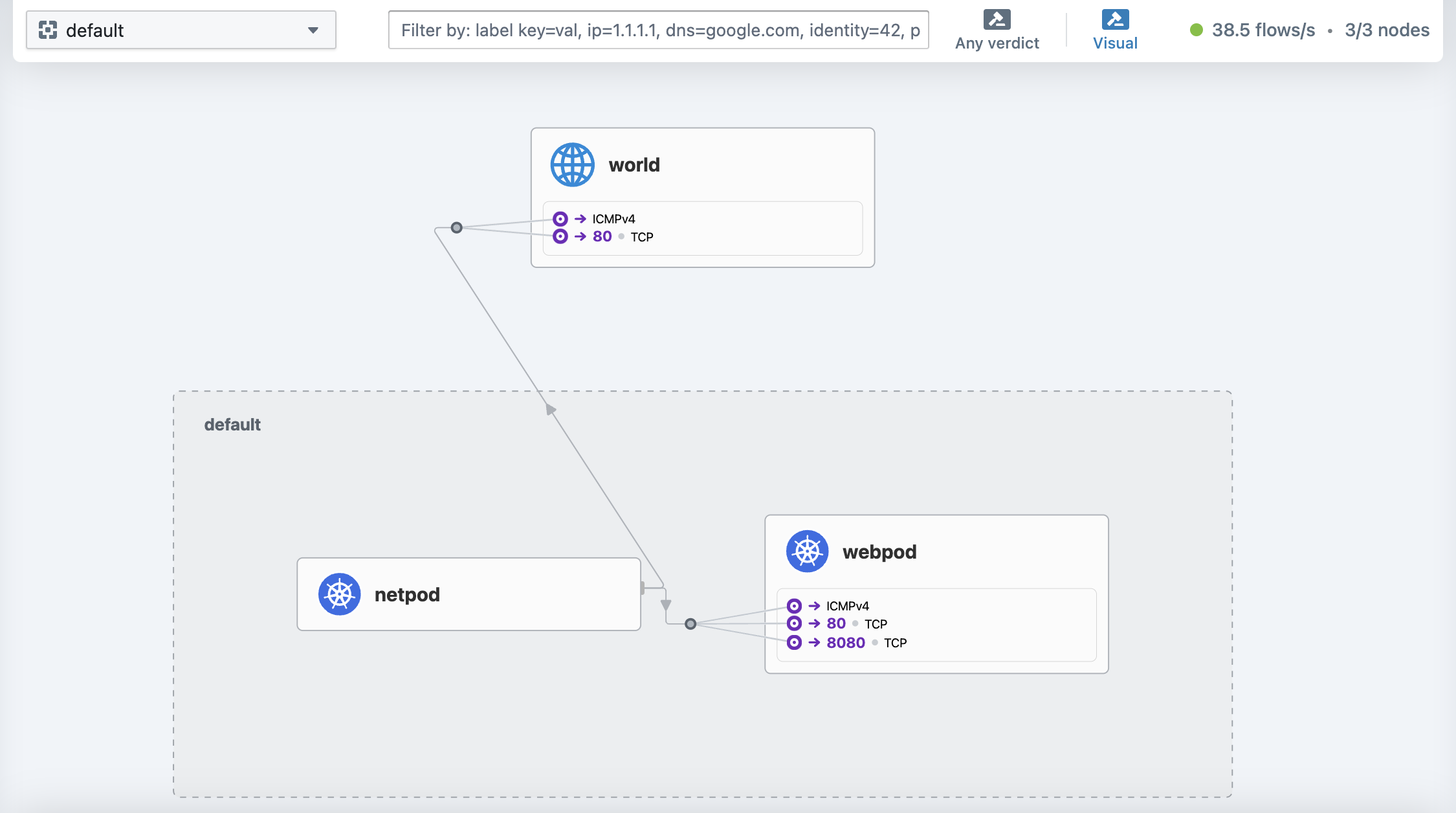This screenshot has width=1456, height=813.
Task: Click the green flows status indicator dot
Action: point(1197,30)
